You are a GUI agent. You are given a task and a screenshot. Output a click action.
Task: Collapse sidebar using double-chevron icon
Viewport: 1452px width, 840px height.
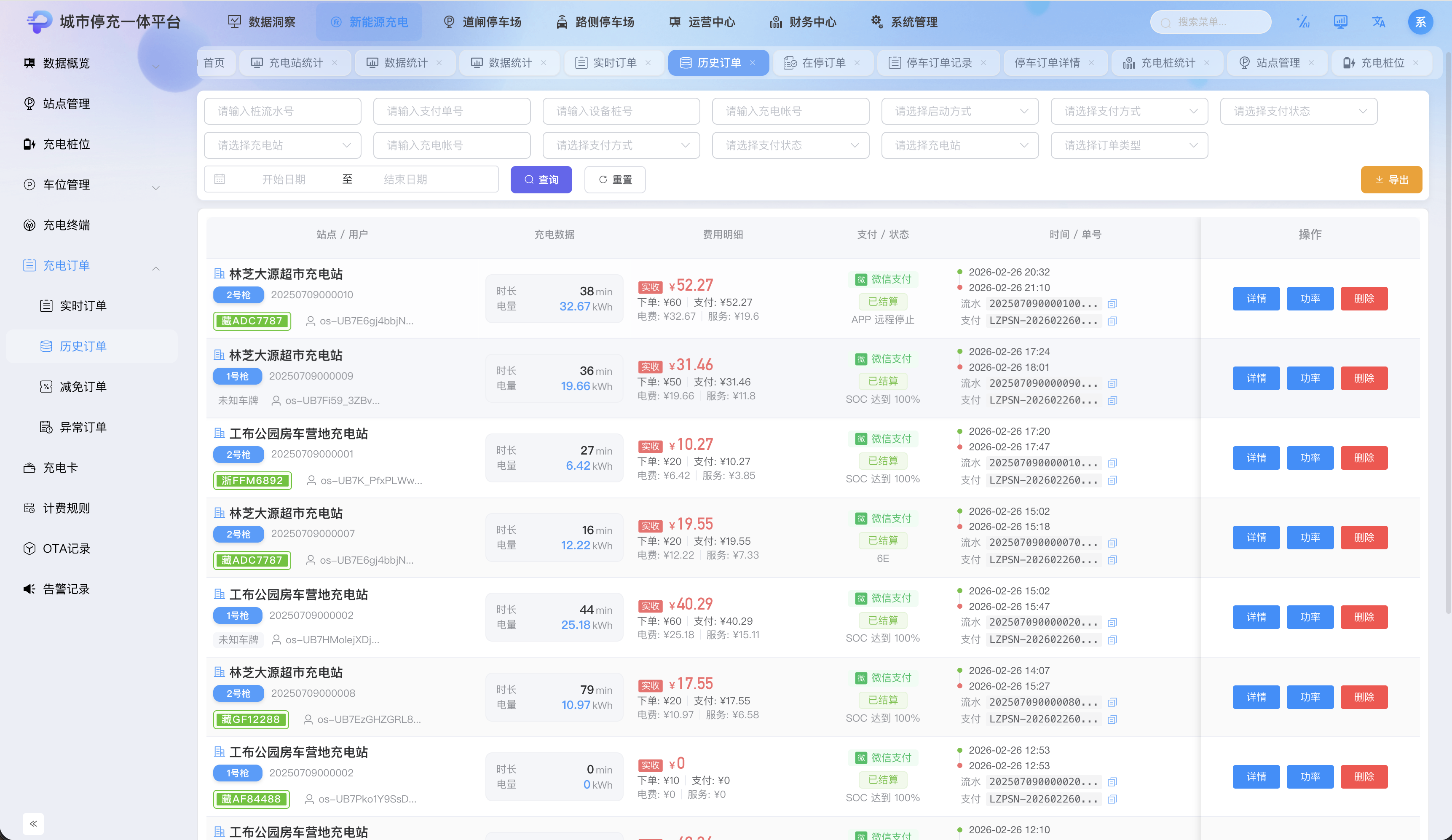pos(33,823)
